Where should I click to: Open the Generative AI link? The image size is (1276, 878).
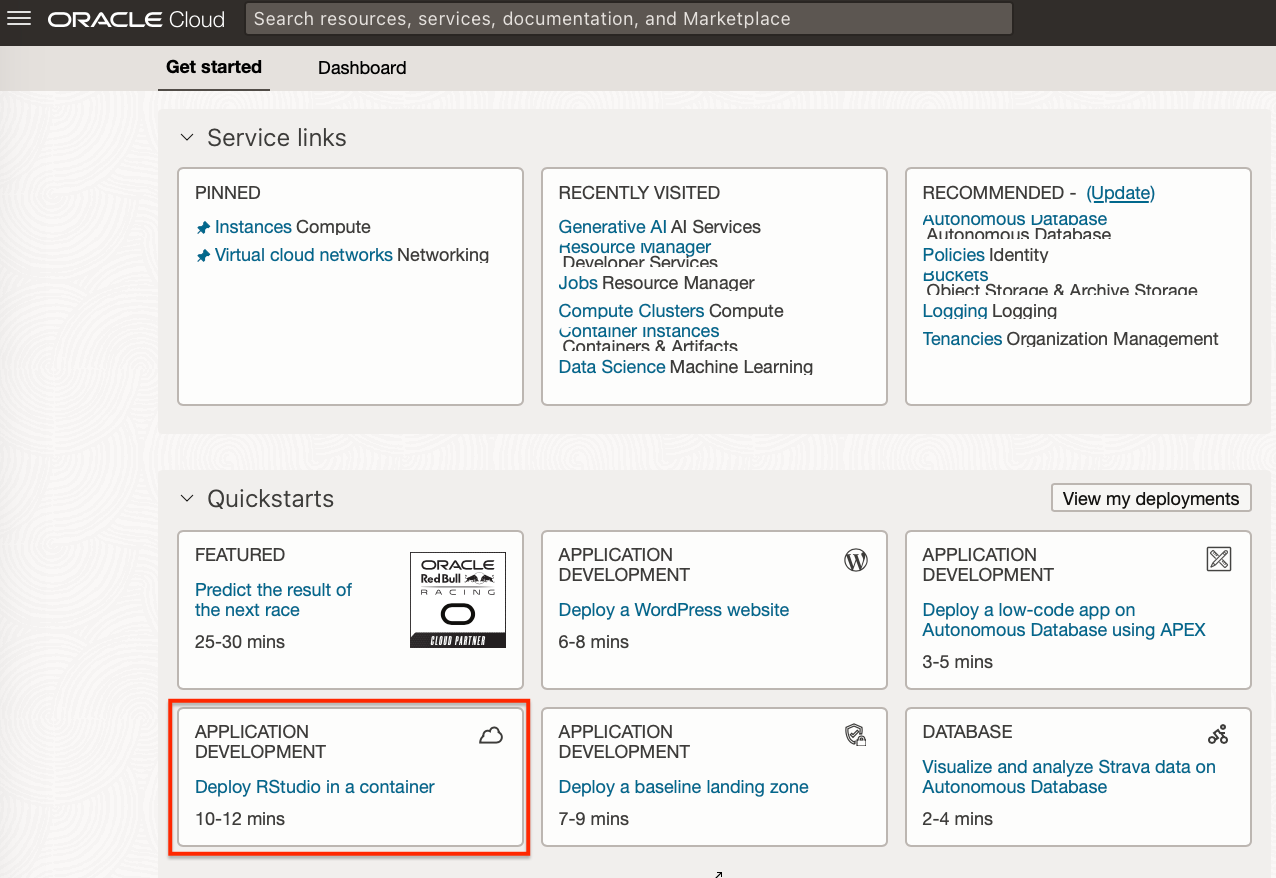612,227
